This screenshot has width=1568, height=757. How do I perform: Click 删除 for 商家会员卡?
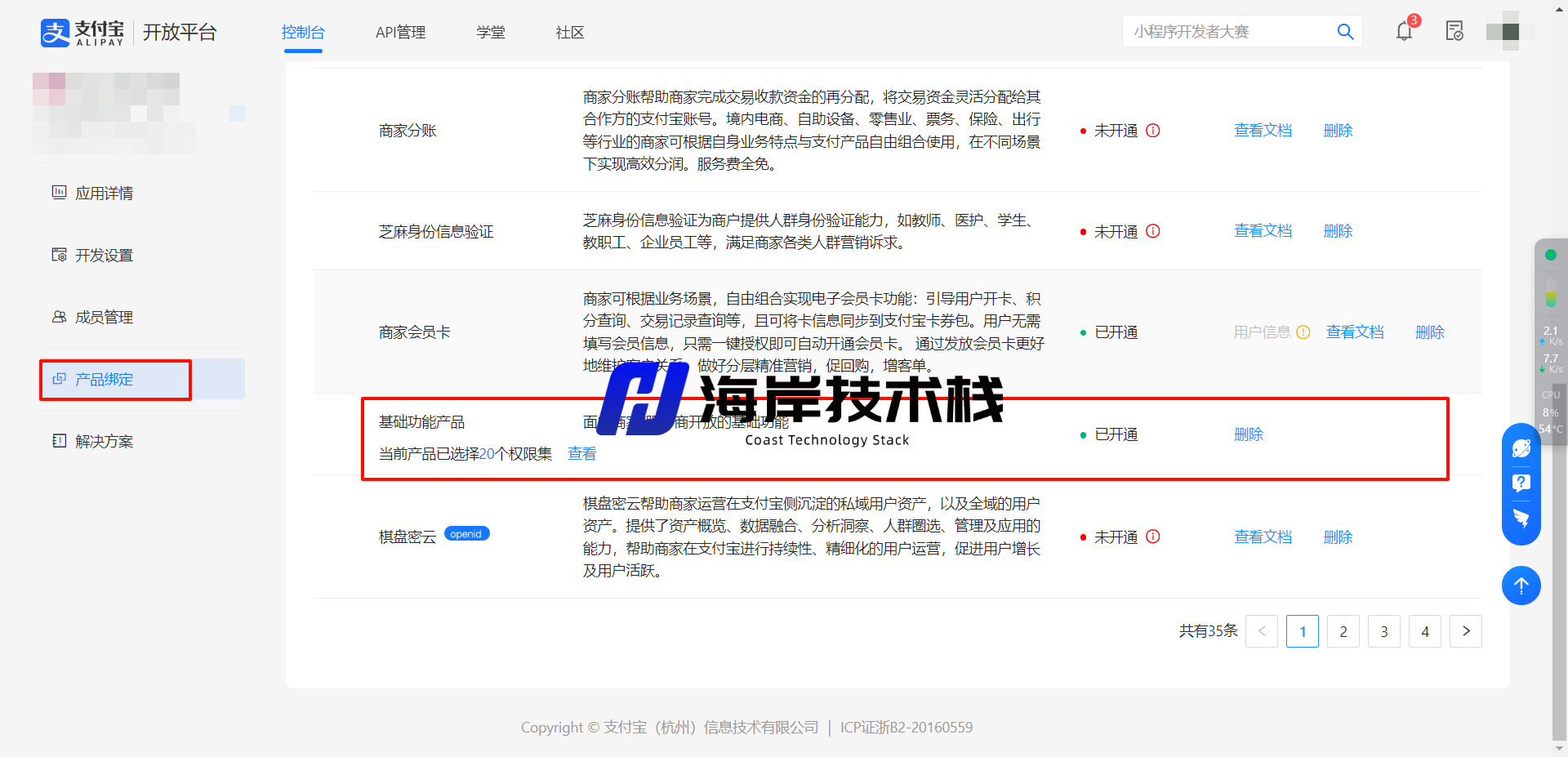click(x=1430, y=332)
